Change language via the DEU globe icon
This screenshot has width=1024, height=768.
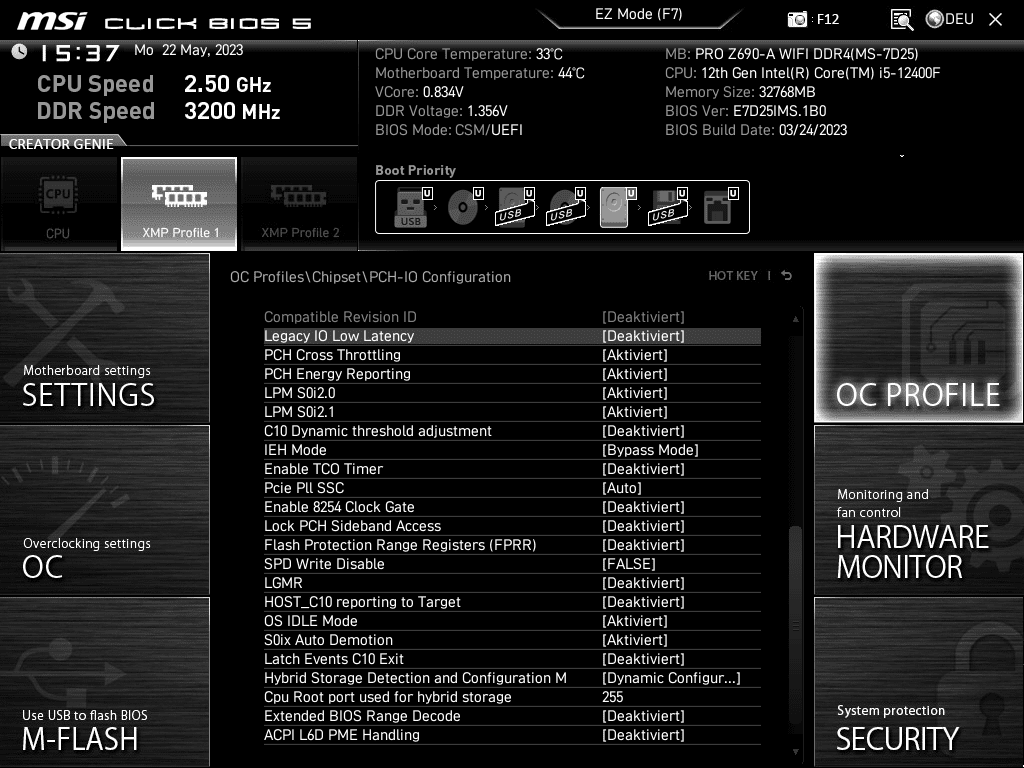pyautogui.click(x=950, y=19)
